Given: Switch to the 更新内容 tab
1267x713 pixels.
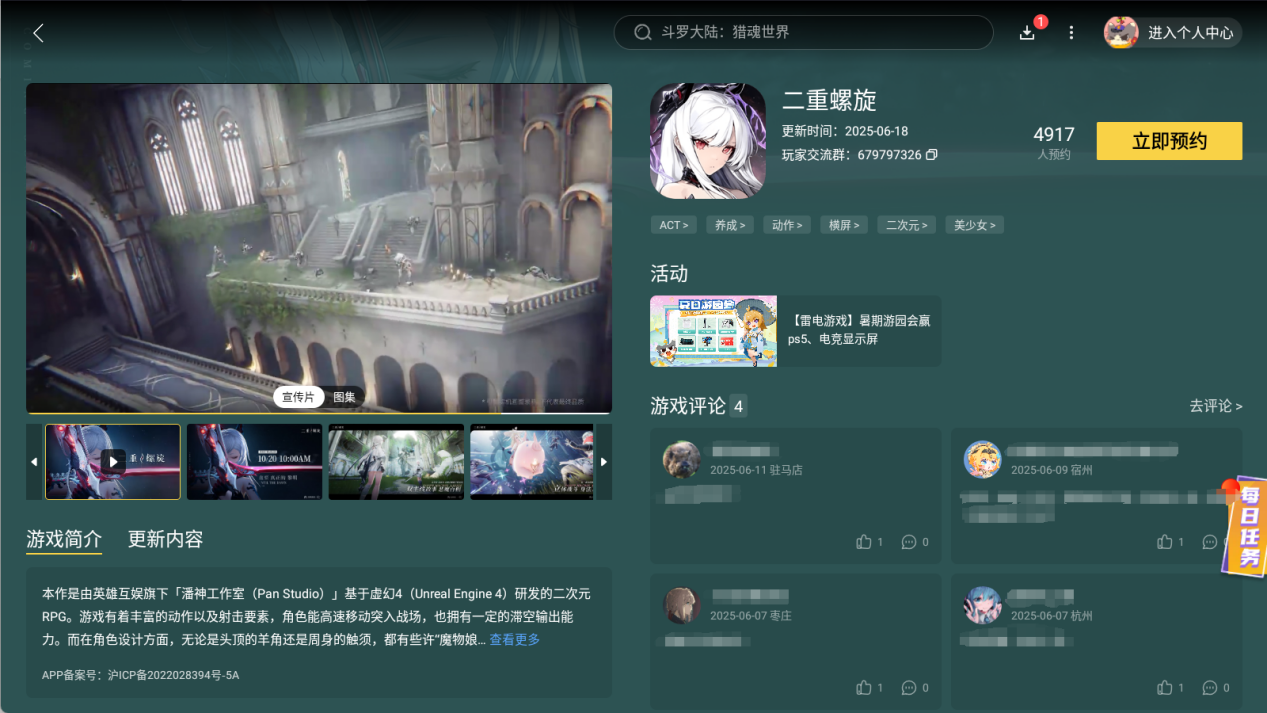Looking at the screenshot, I should [167, 538].
